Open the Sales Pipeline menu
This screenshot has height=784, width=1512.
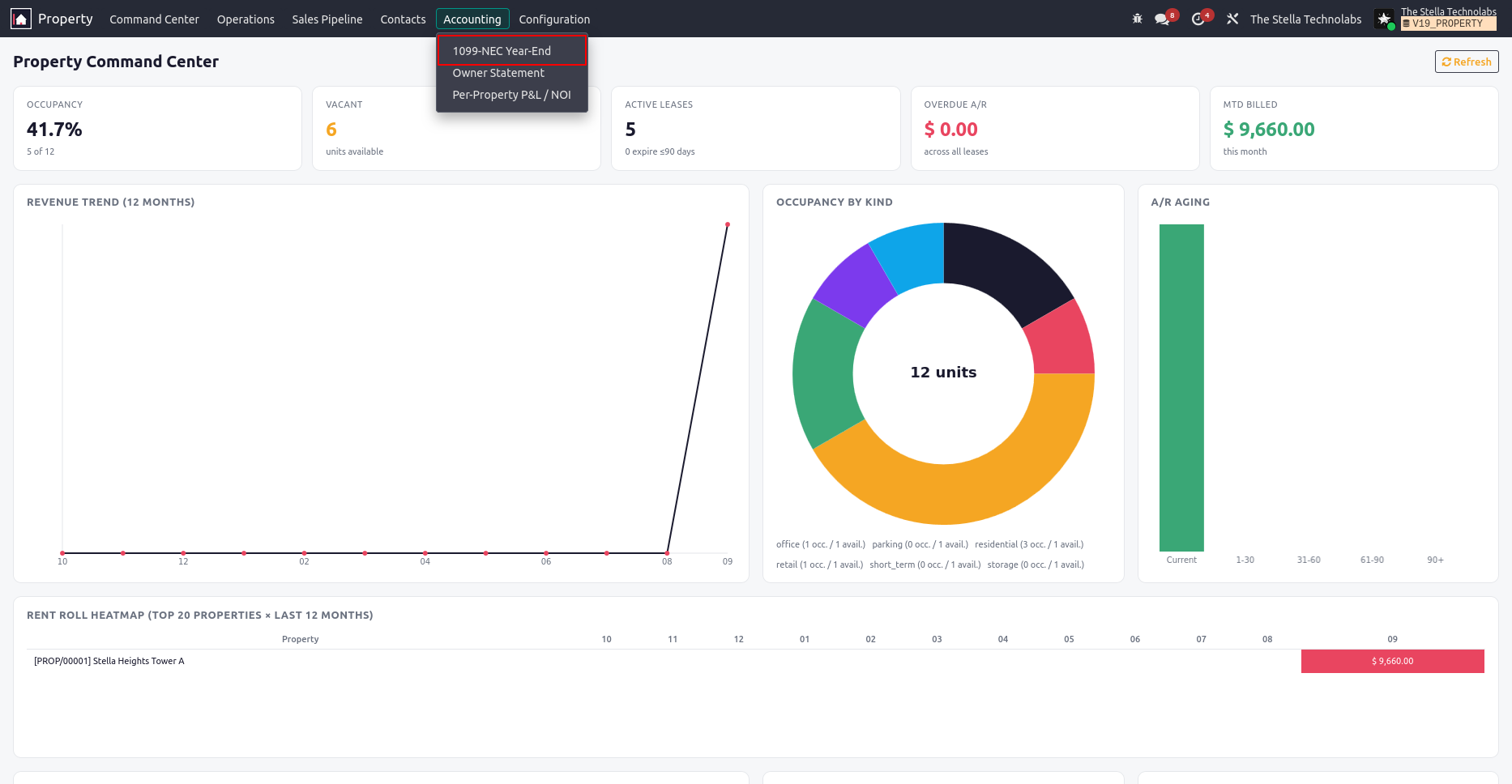point(327,19)
